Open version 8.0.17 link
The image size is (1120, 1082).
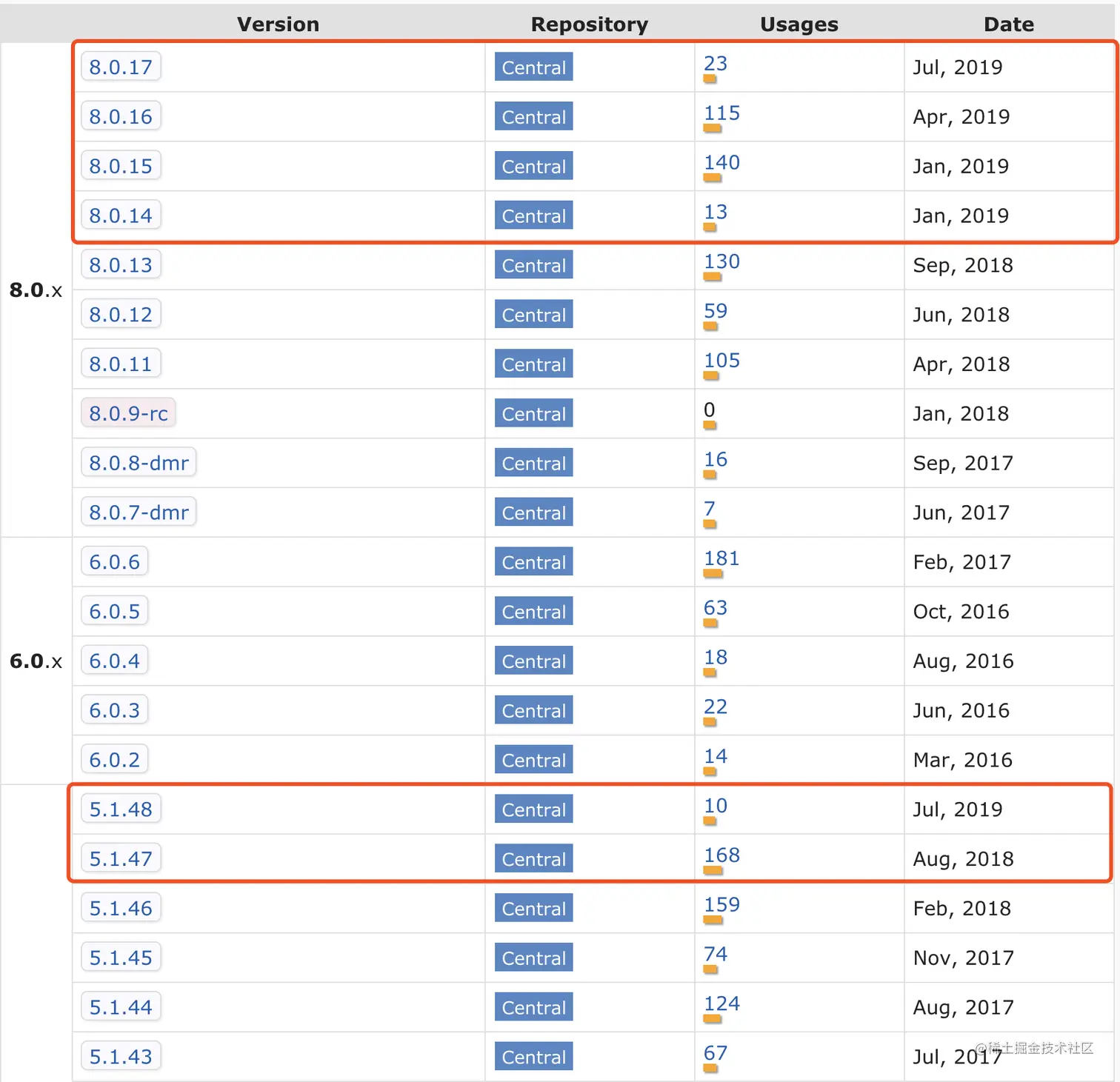click(121, 67)
